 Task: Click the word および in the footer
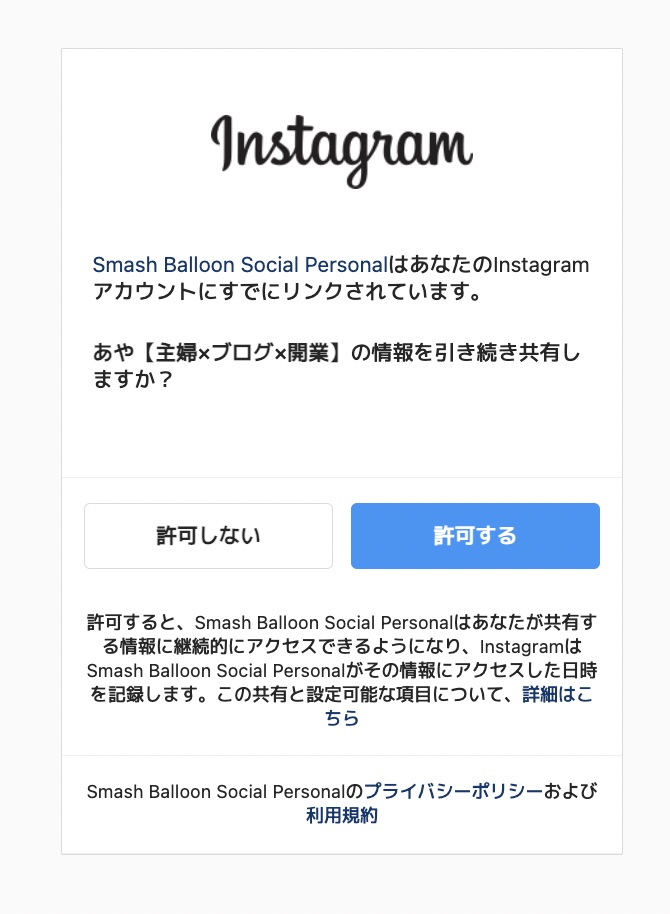click(x=570, y=791)
